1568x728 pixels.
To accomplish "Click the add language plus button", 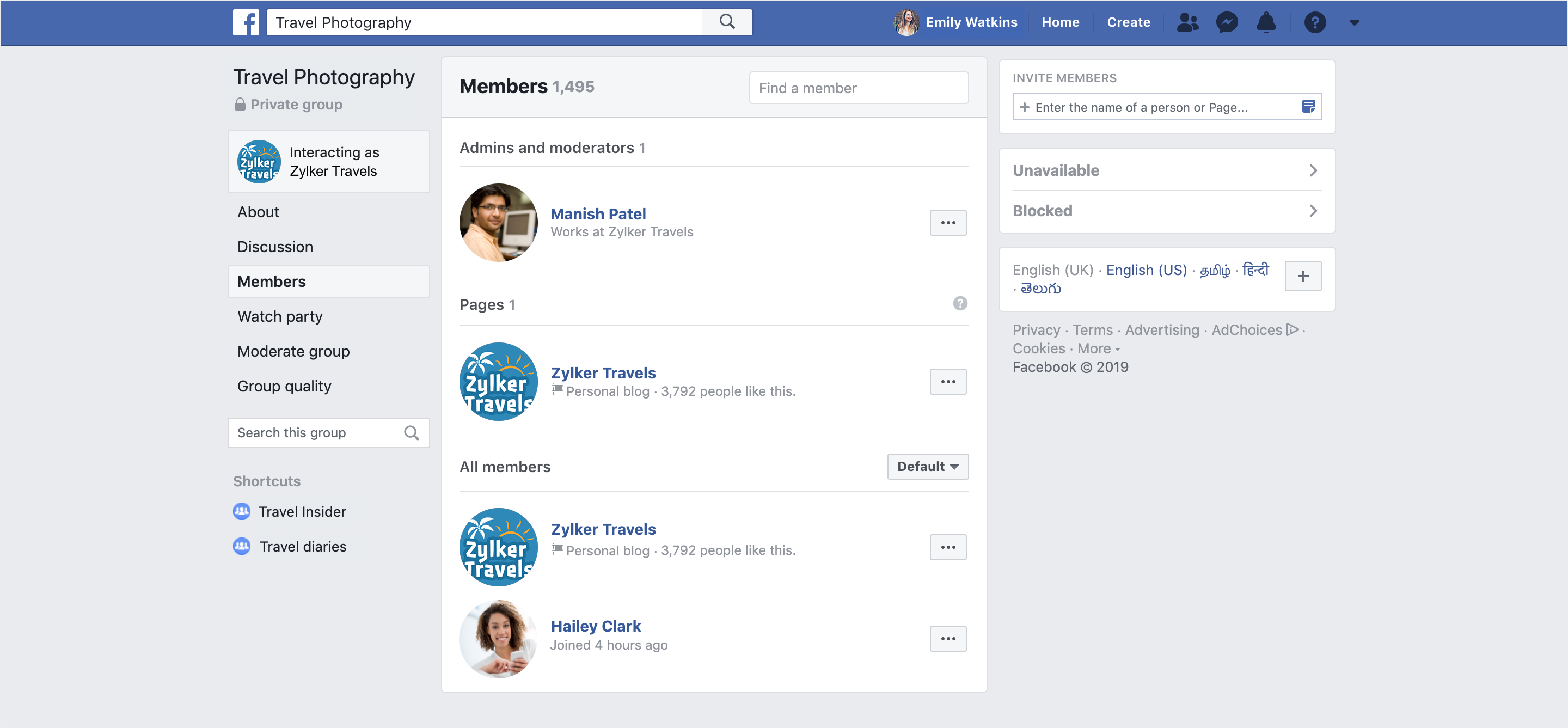I will coord(1303,277).
